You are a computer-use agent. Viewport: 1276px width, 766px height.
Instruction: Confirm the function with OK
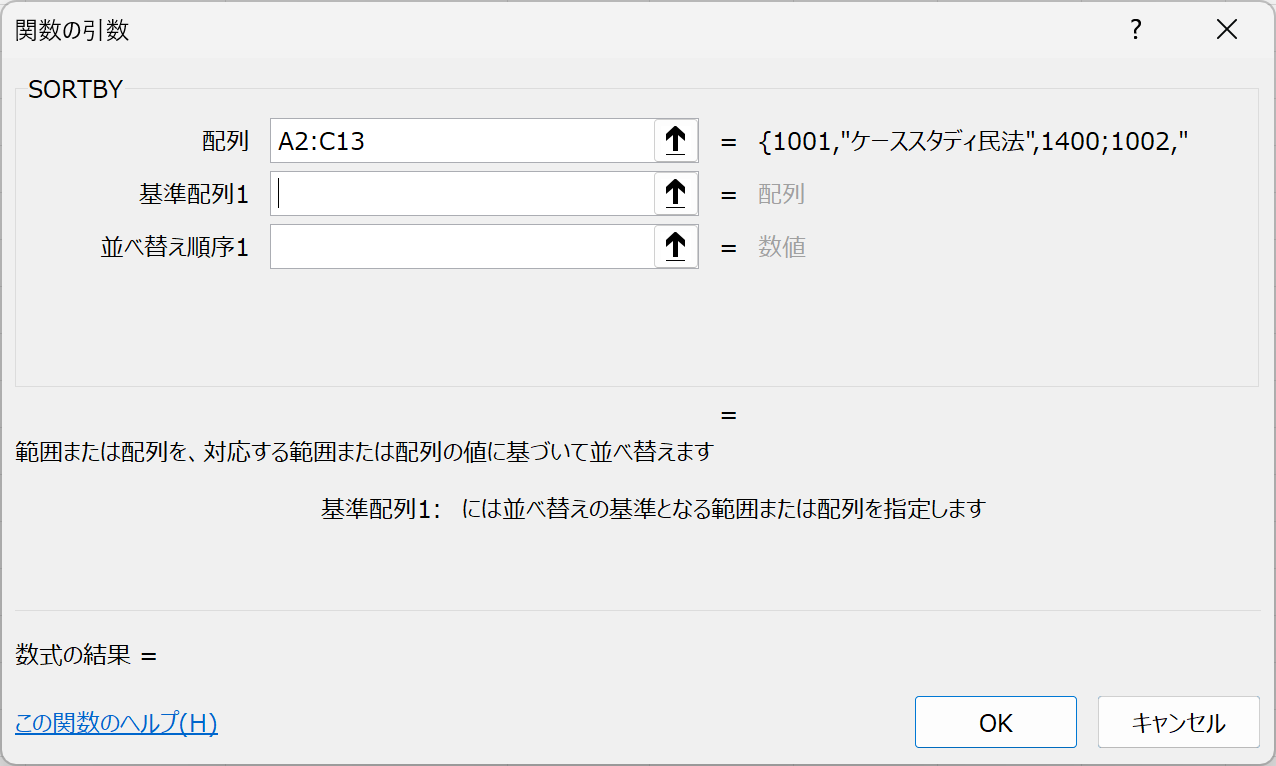[x=996, y=722]
